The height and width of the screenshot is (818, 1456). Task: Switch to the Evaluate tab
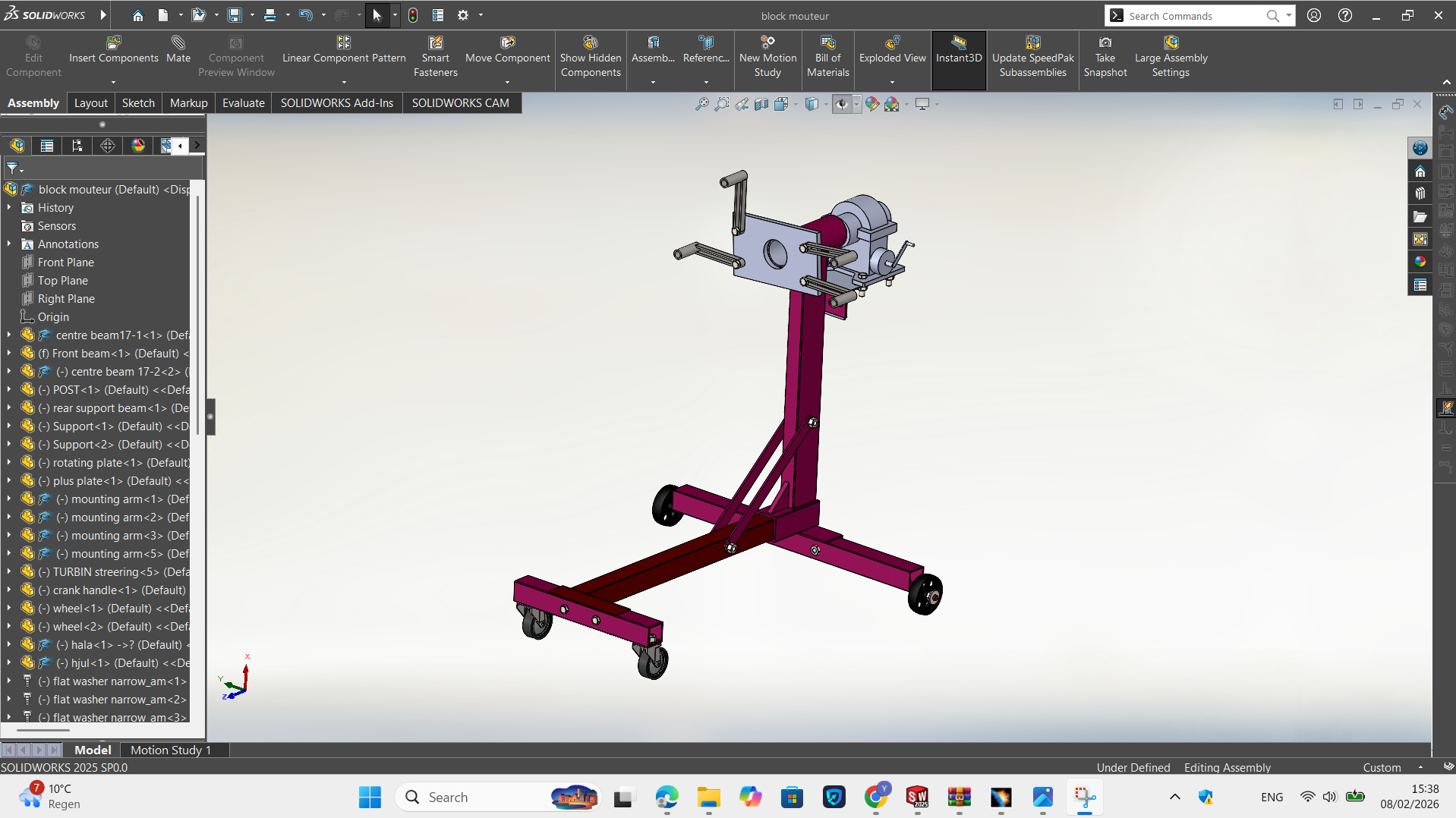[x=243, y=103]
